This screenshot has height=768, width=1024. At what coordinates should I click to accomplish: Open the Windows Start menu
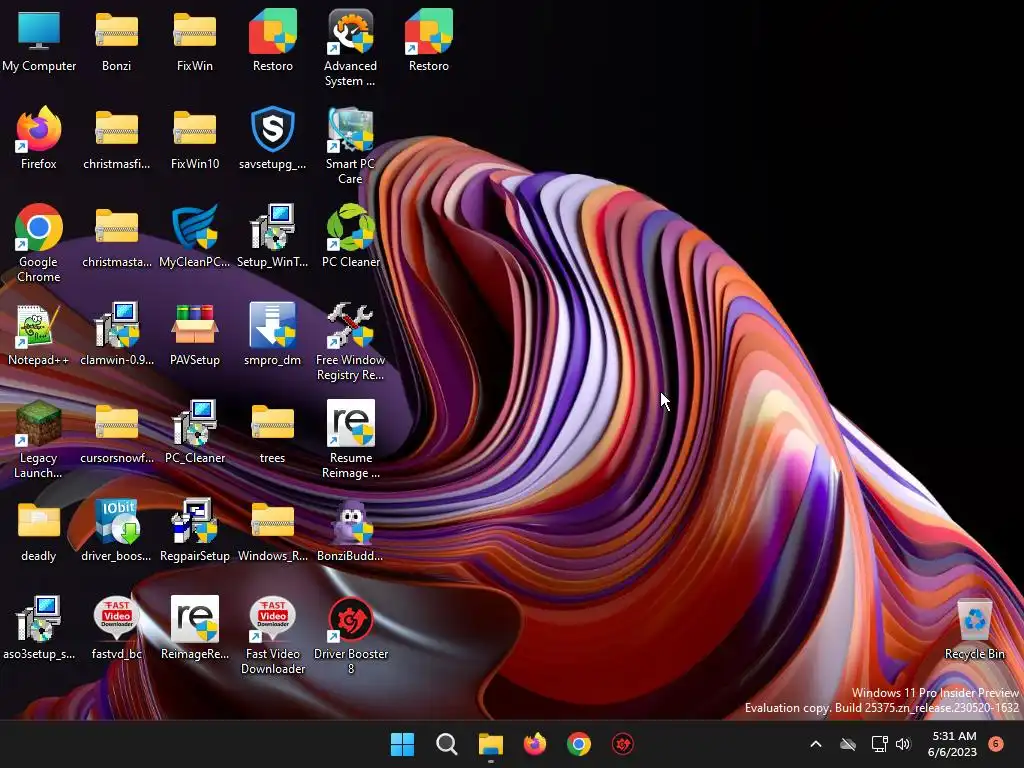[402, 744]
